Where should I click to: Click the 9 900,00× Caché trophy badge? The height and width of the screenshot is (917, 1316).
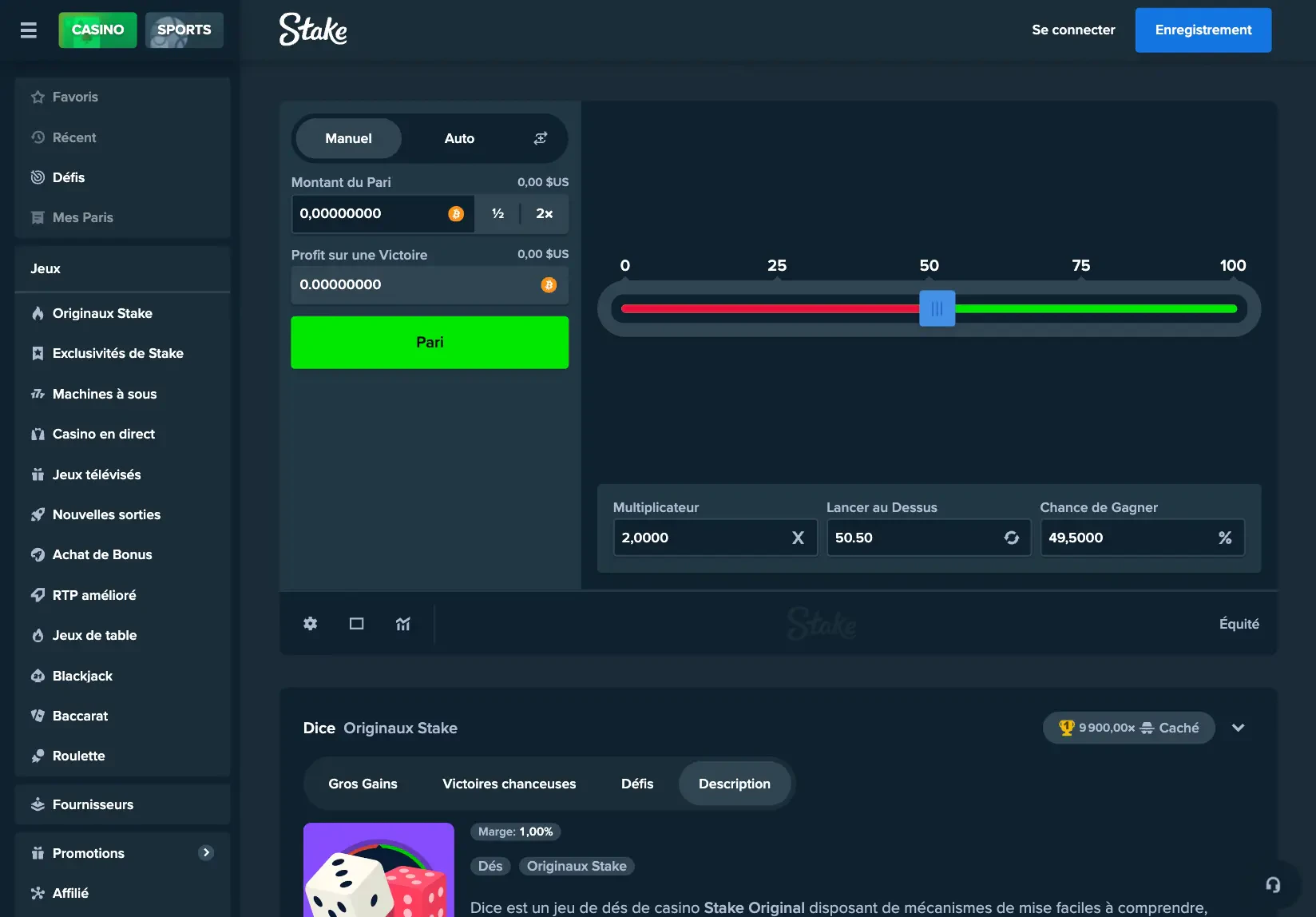[1128, 728]
